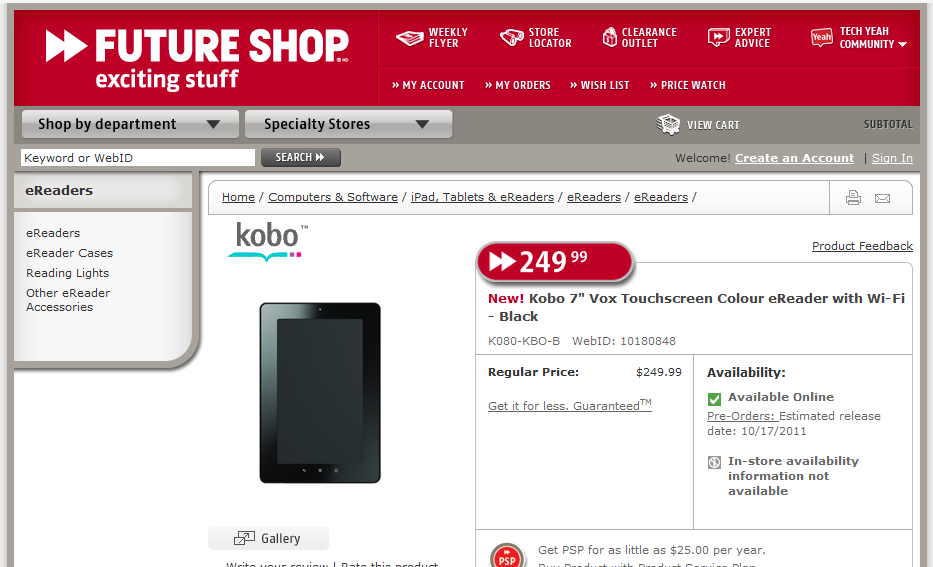Click the Tech Yeah speech-bubble icon

(822, 37)
